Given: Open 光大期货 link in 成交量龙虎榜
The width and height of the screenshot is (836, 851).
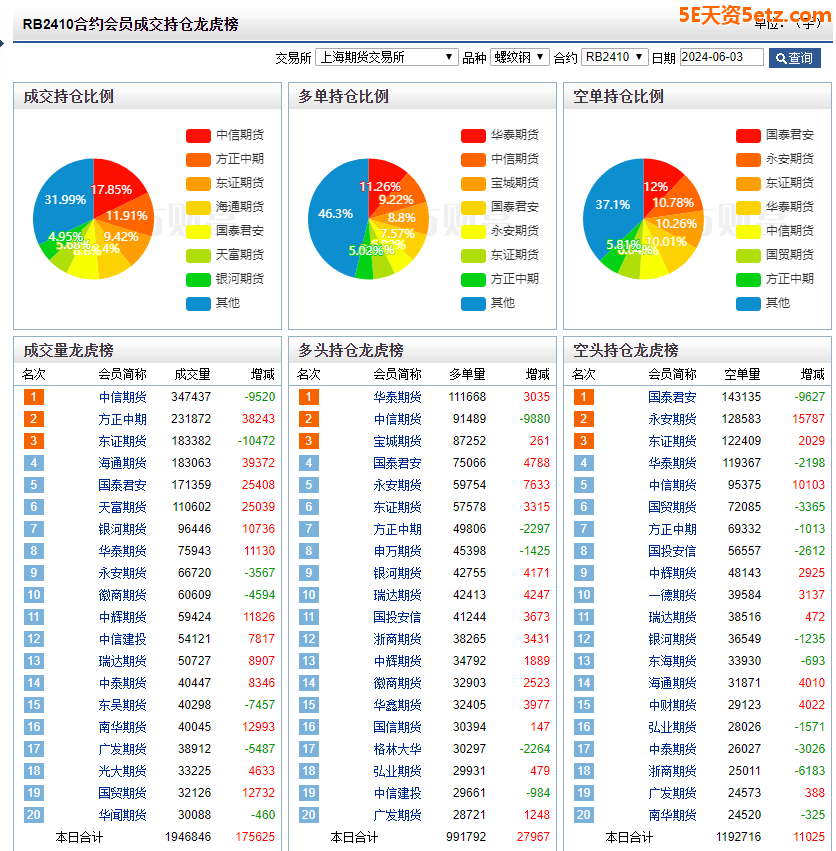Looking at the screenshot, I should (x=122, y=771).
